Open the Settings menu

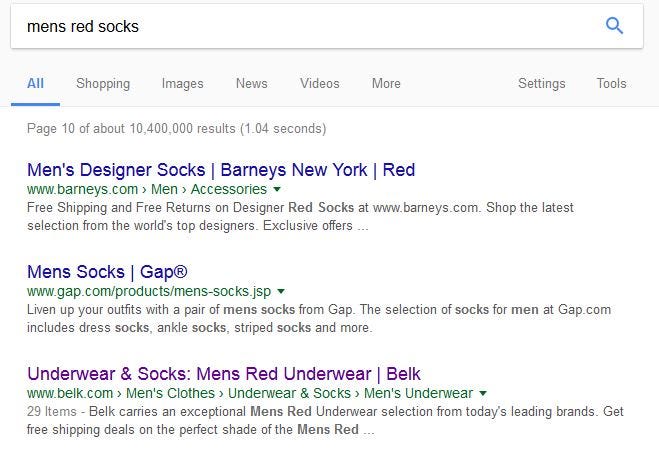(541, 83)
